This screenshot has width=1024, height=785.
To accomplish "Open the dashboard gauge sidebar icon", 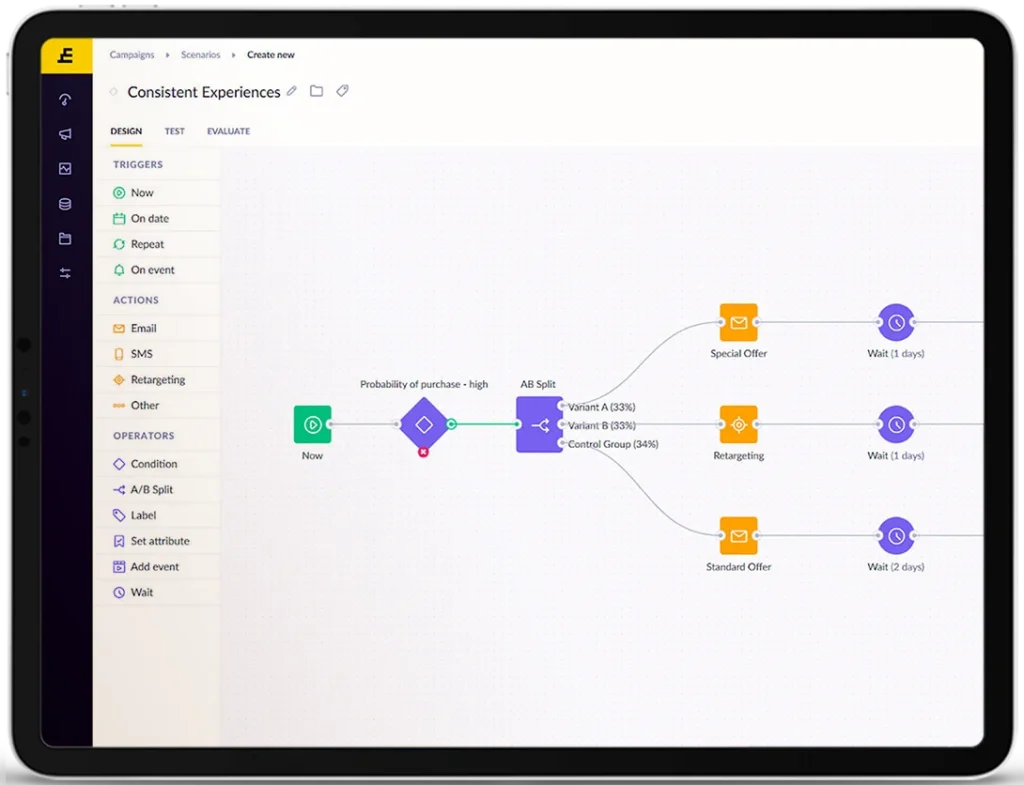I will click(65, 99).
